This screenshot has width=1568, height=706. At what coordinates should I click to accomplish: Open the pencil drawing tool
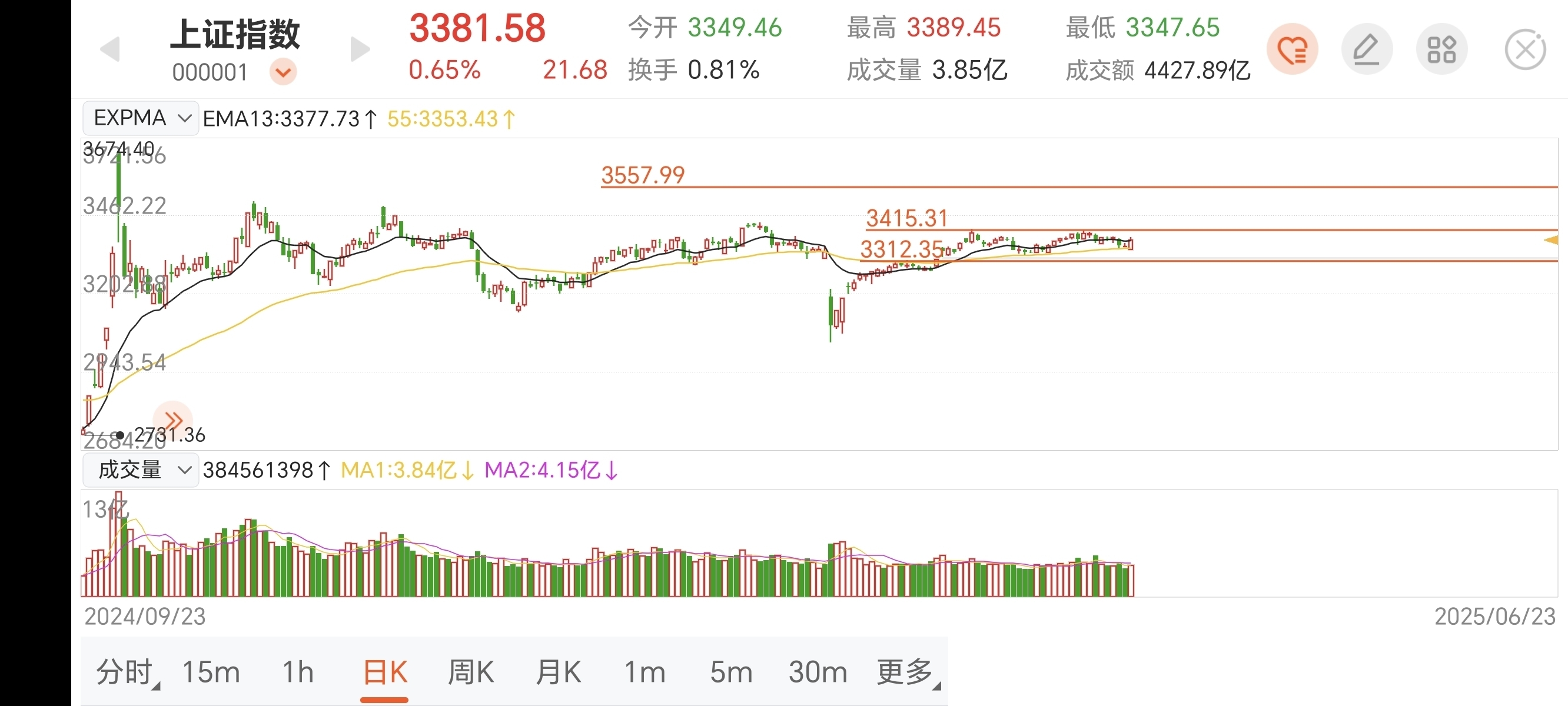tap(1367, 49)
